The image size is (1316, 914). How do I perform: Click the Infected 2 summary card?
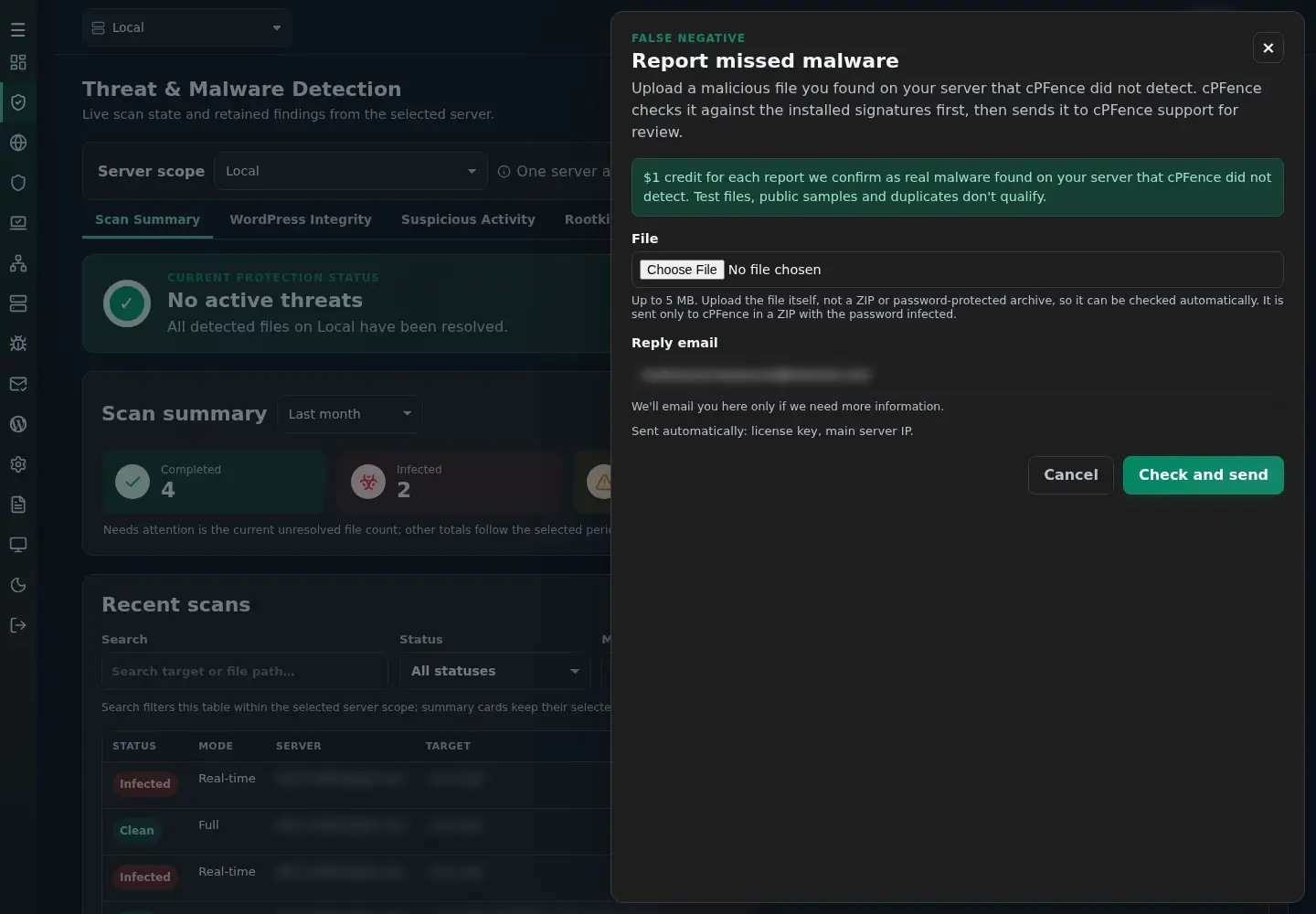point(449,482)
